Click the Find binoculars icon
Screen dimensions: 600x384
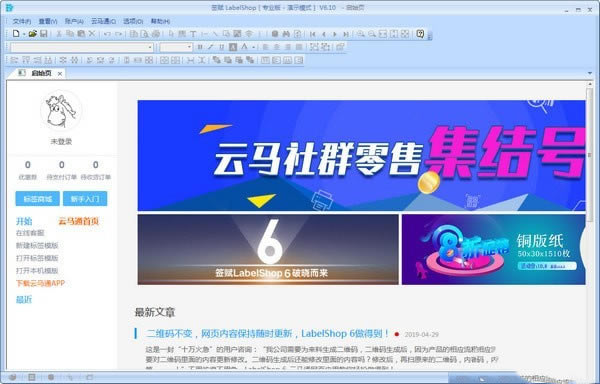286,34
